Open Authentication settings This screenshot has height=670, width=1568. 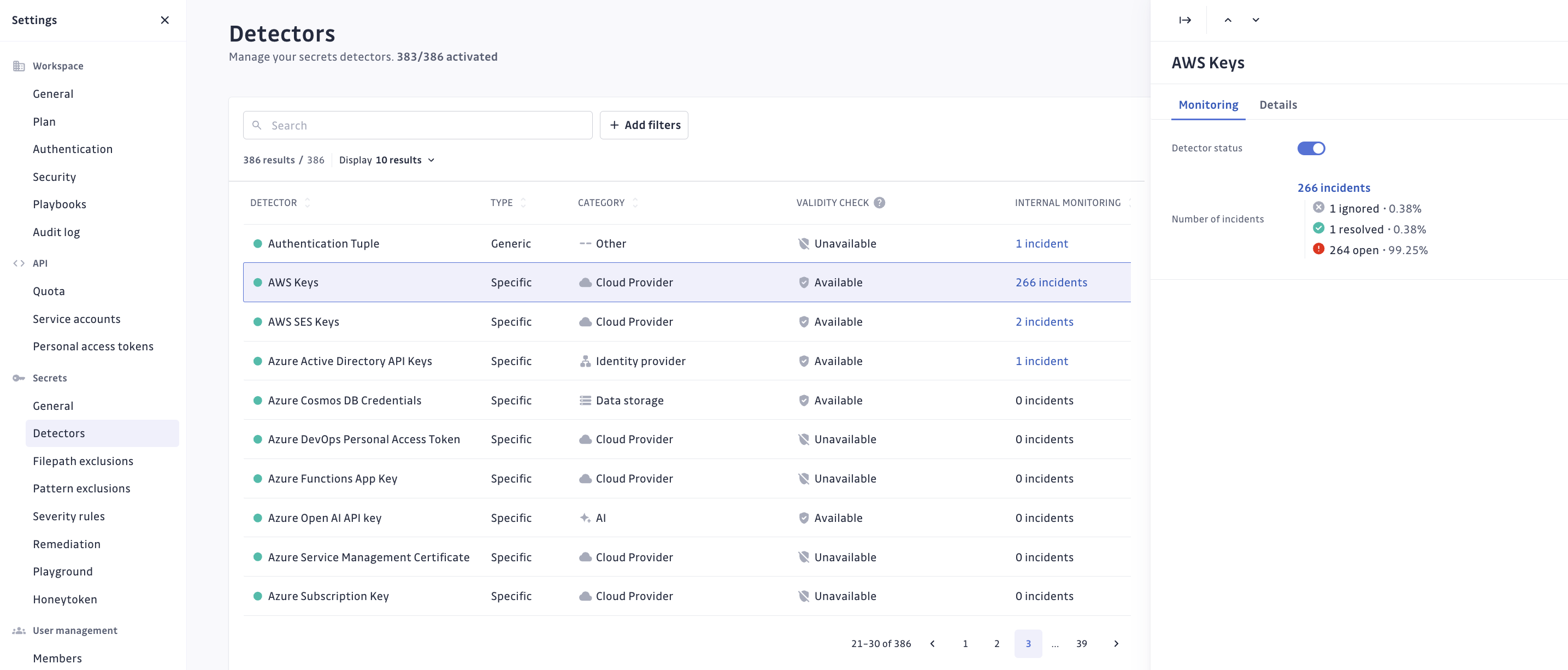coord(73,149)
